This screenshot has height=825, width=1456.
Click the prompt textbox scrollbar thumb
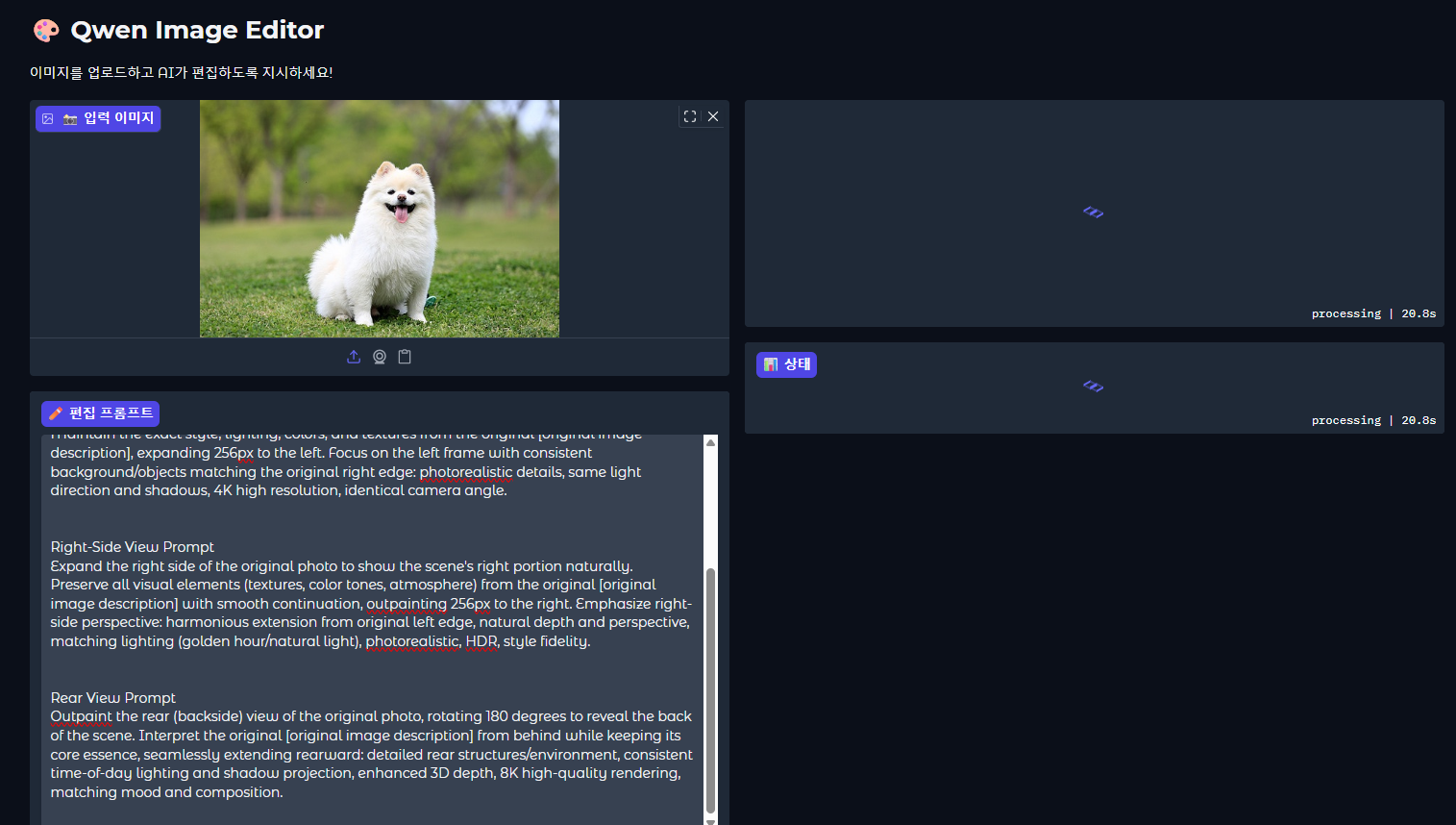click(x=711, y=690)
